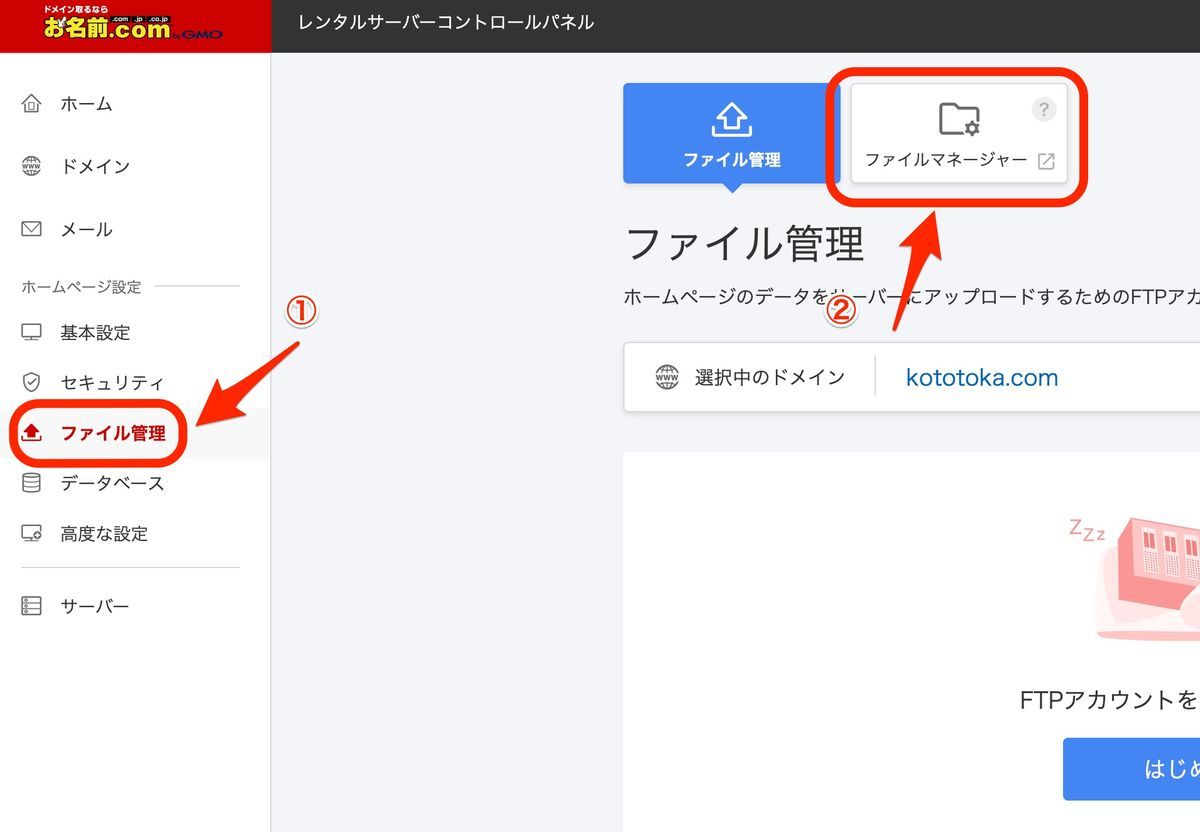Click the www globe icon by 選択中のドメイン
The height and width of the screenshot is (832, 1200).
tap(667, 377)
